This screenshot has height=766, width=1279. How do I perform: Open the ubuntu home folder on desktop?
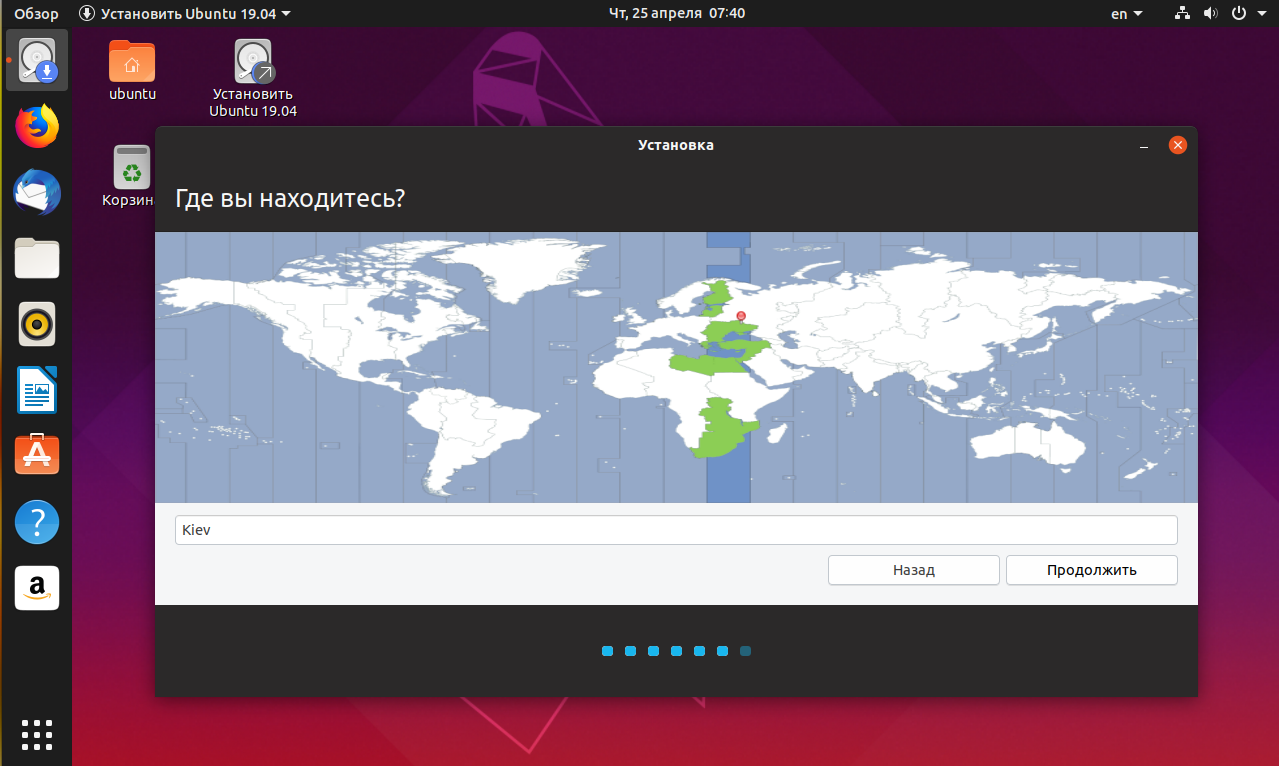point(132,70)
